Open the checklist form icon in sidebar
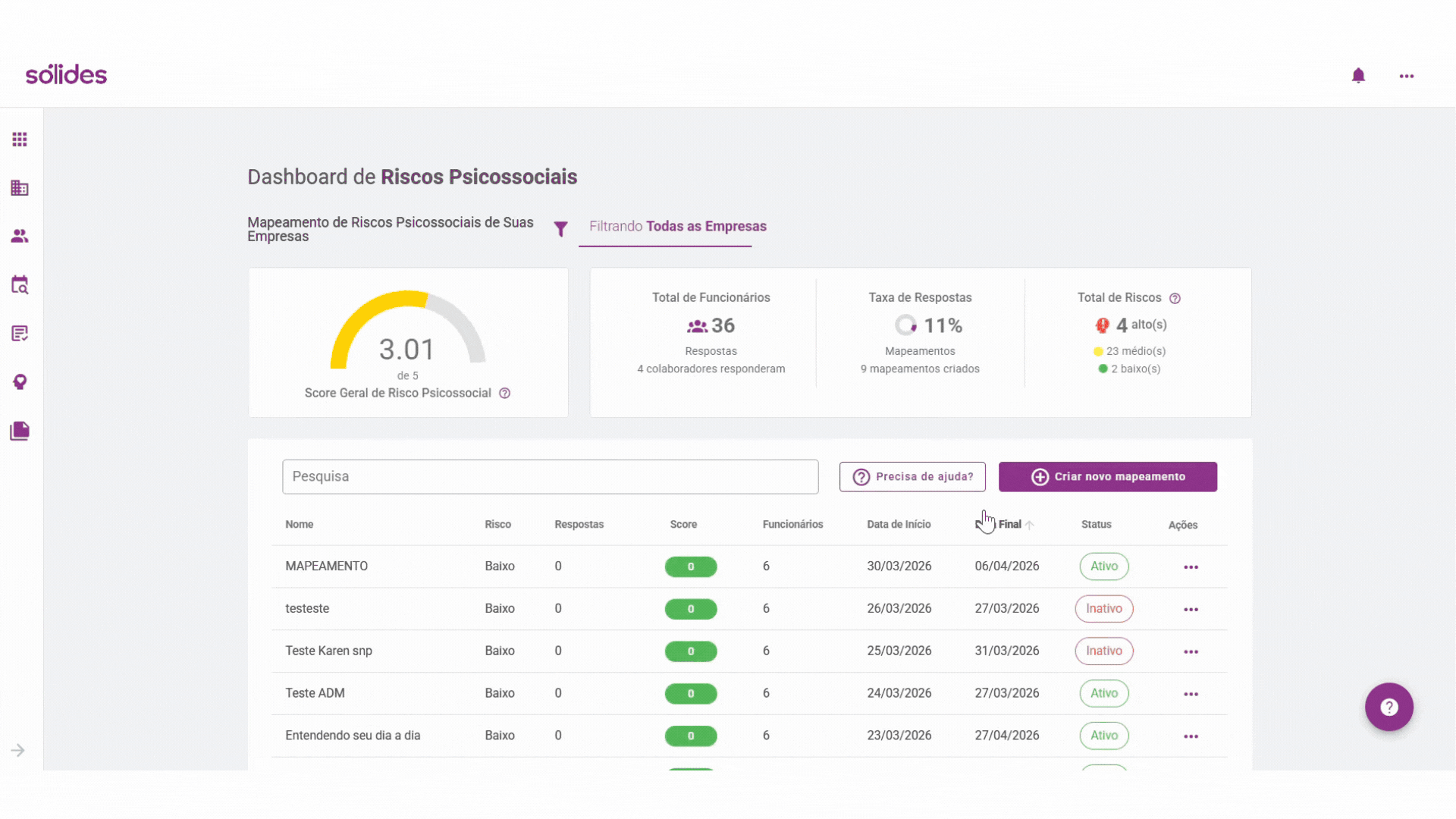This screenshot has width=1456, height=819. pos(20,334)
